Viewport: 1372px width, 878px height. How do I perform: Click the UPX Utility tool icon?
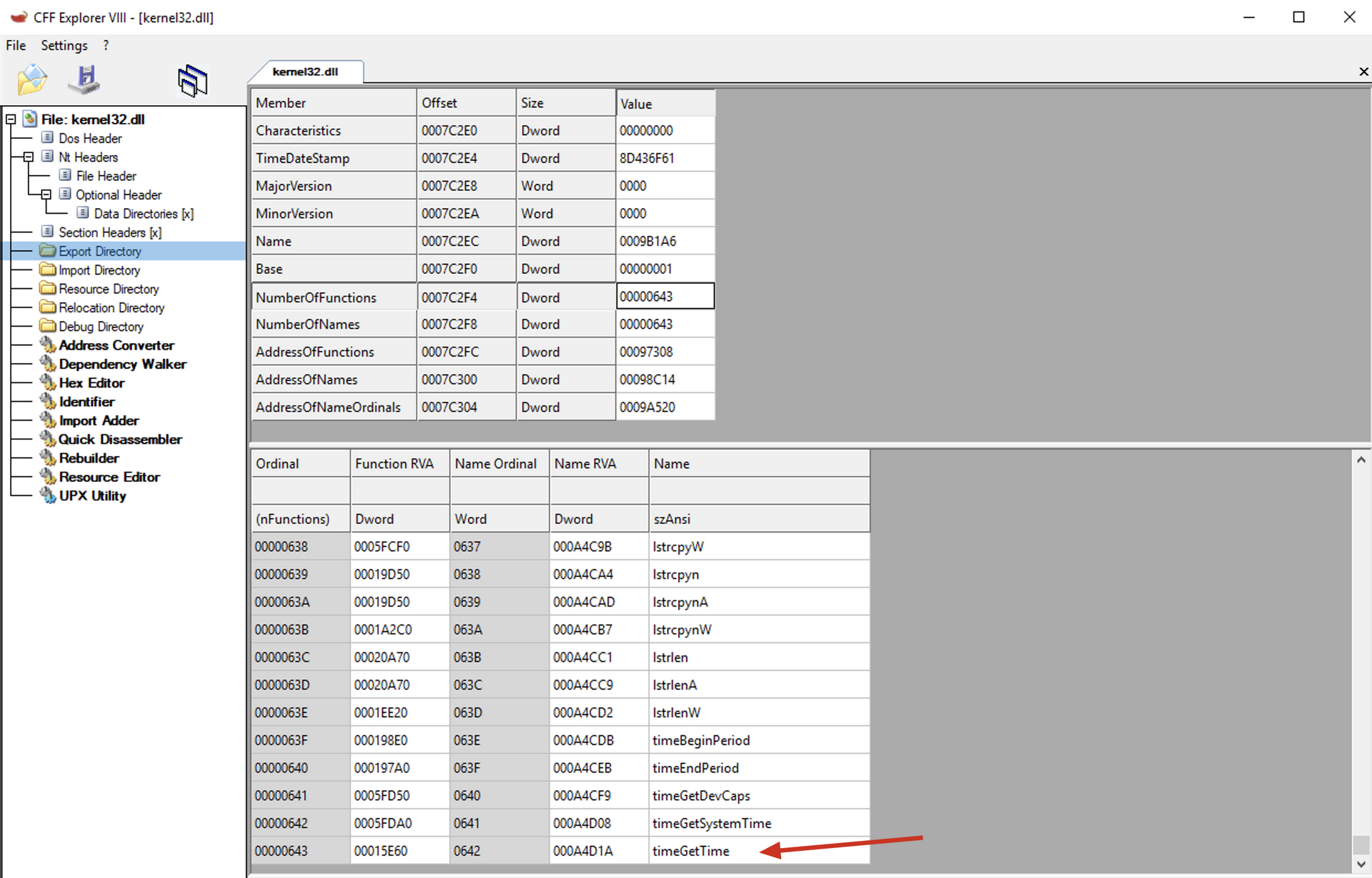pyautogui.click(x=48, y=495)
